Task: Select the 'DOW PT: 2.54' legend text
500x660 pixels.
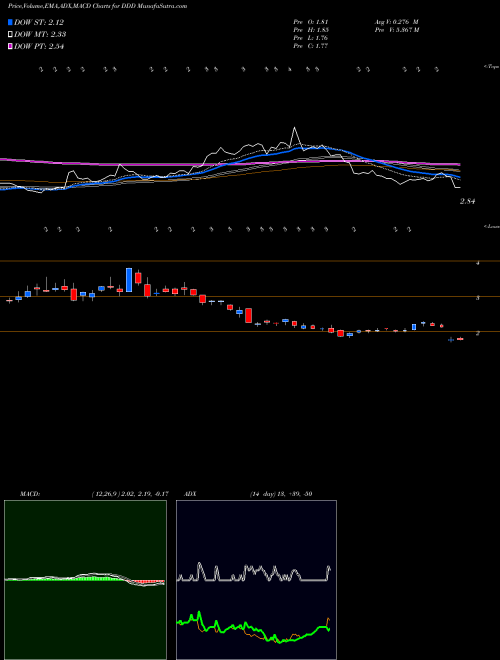Action: click(39, 46)
